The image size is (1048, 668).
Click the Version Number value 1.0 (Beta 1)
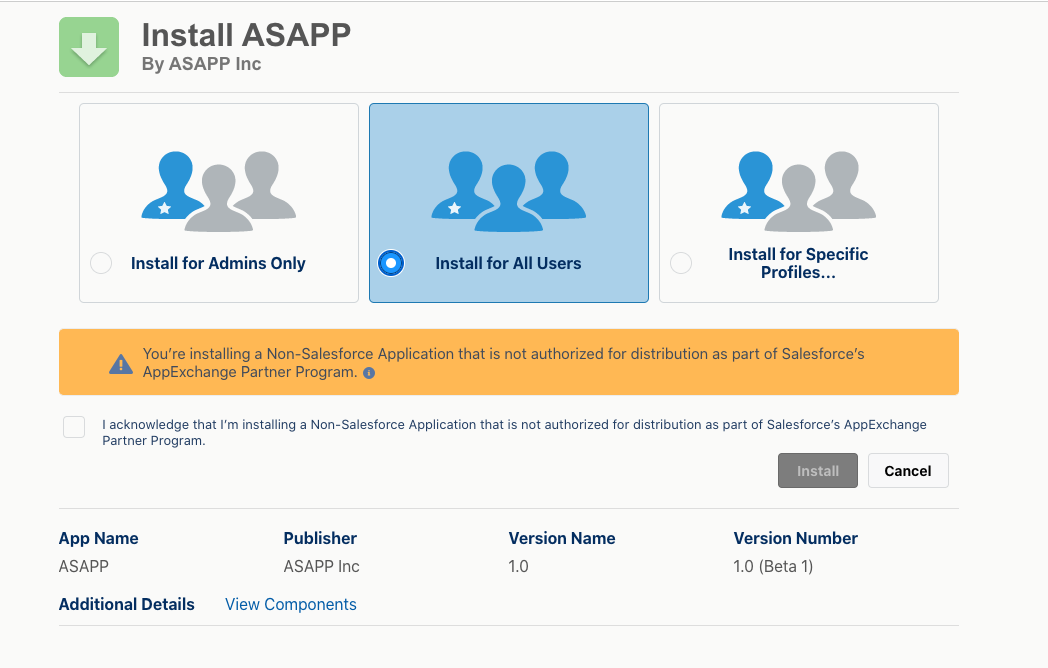pyautogui.click(x=773, y=566)
